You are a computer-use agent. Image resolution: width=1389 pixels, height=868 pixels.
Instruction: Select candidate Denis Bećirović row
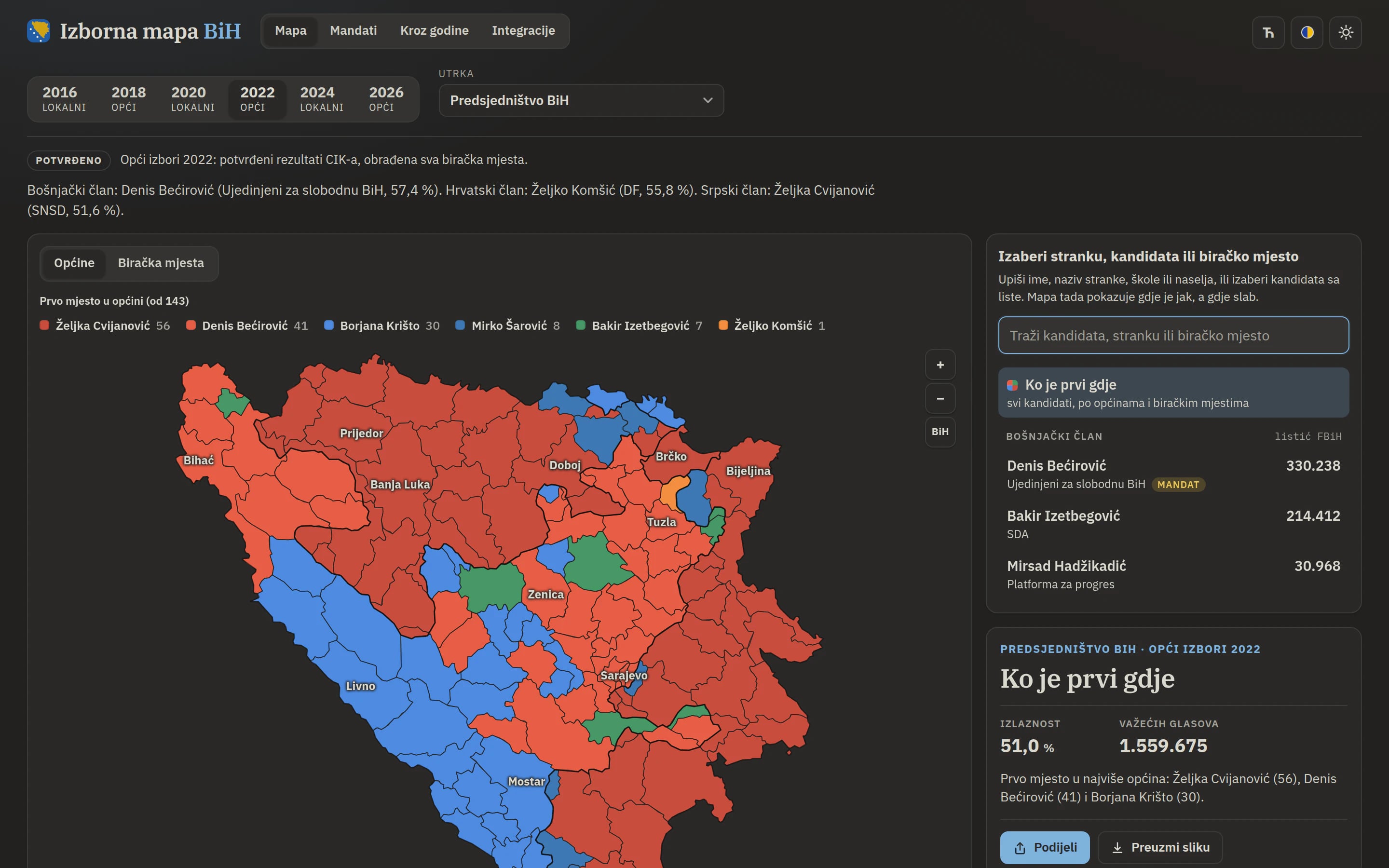(x=1173, y=474)
